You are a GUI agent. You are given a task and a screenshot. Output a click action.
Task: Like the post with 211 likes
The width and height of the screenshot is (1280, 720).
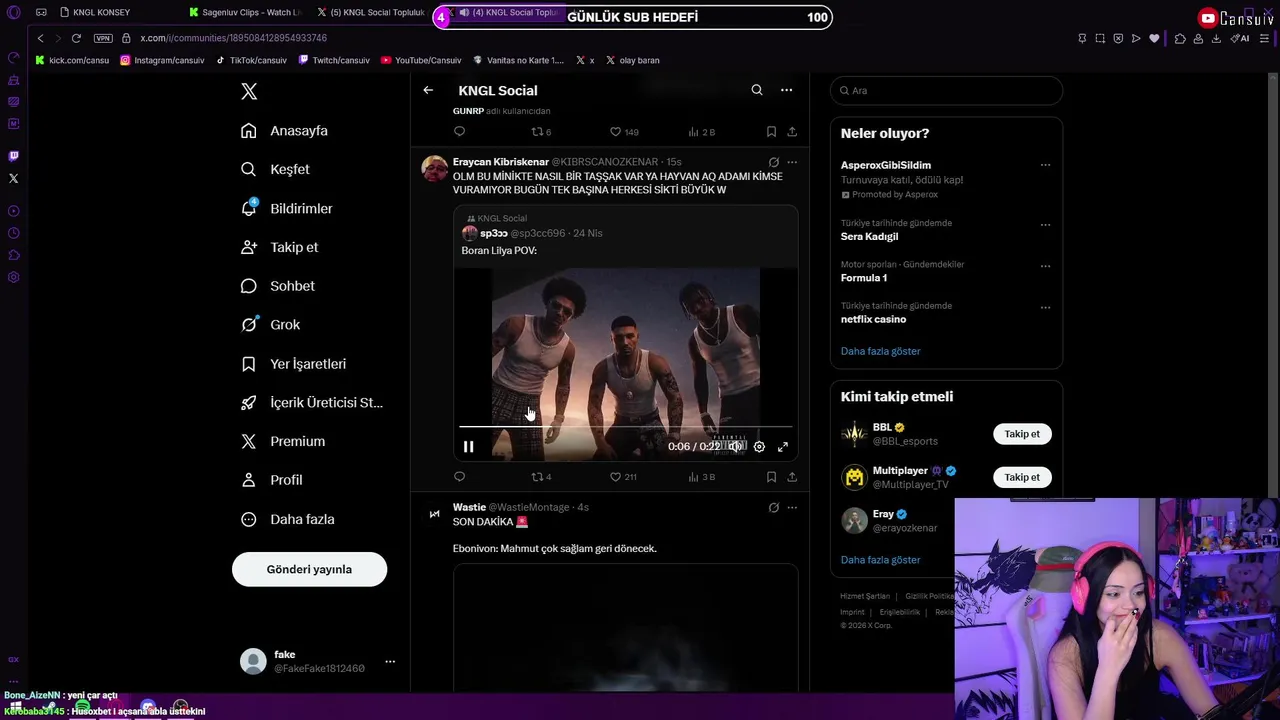tap(624, 477)
